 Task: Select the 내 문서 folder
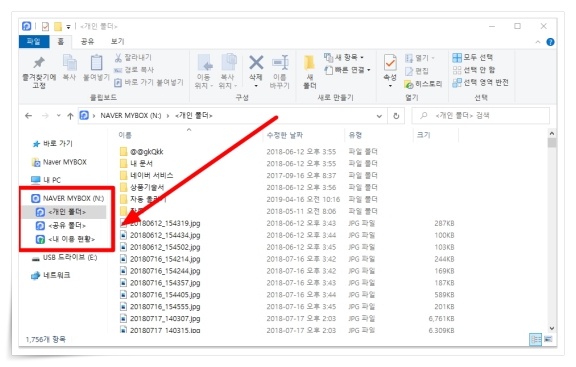point(136,163)
